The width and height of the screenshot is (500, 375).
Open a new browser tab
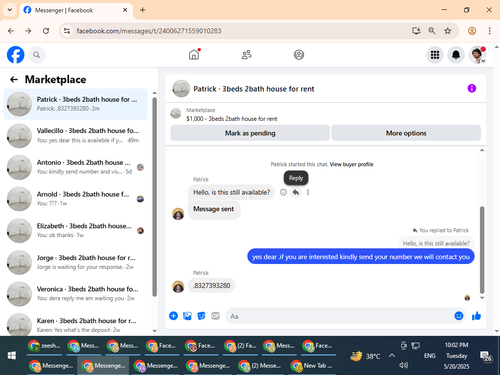tap(142, 10)
